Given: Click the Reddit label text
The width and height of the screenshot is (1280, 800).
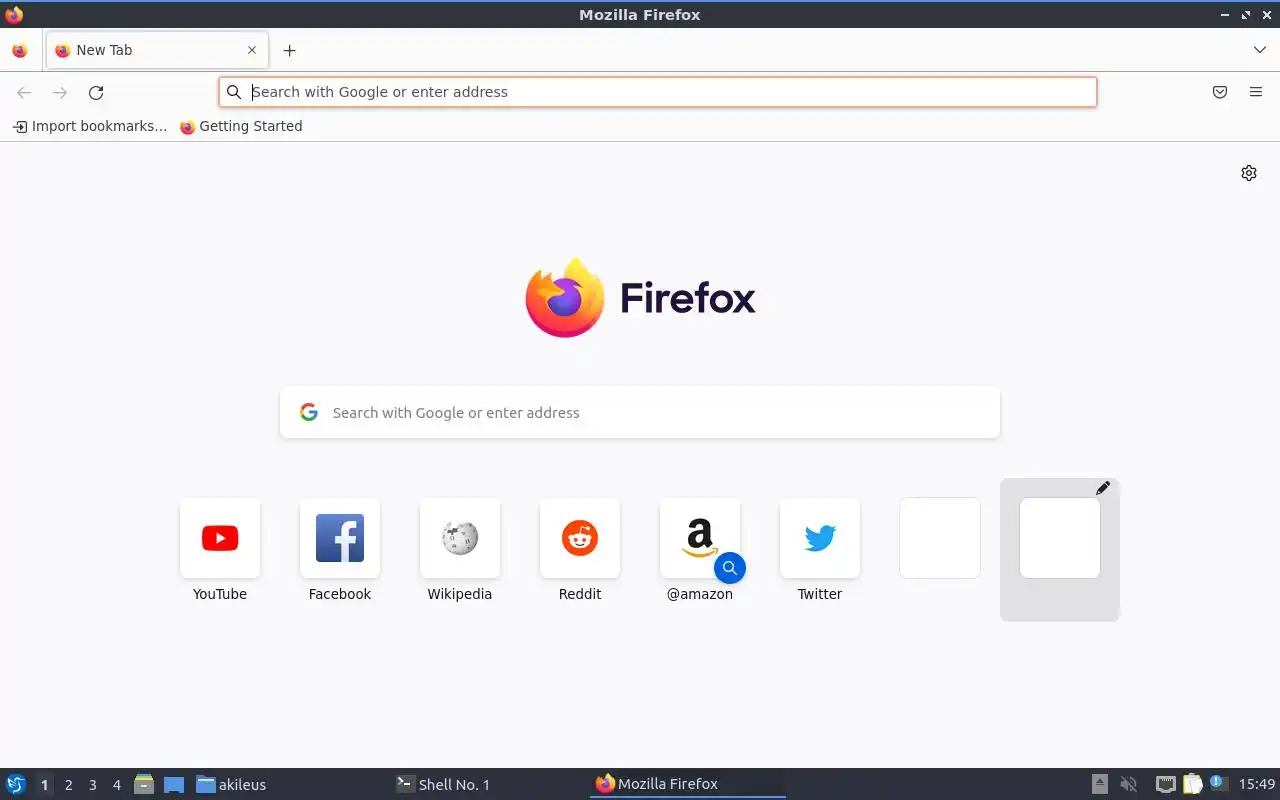Looking at the screenshot, I should (580, 594).
